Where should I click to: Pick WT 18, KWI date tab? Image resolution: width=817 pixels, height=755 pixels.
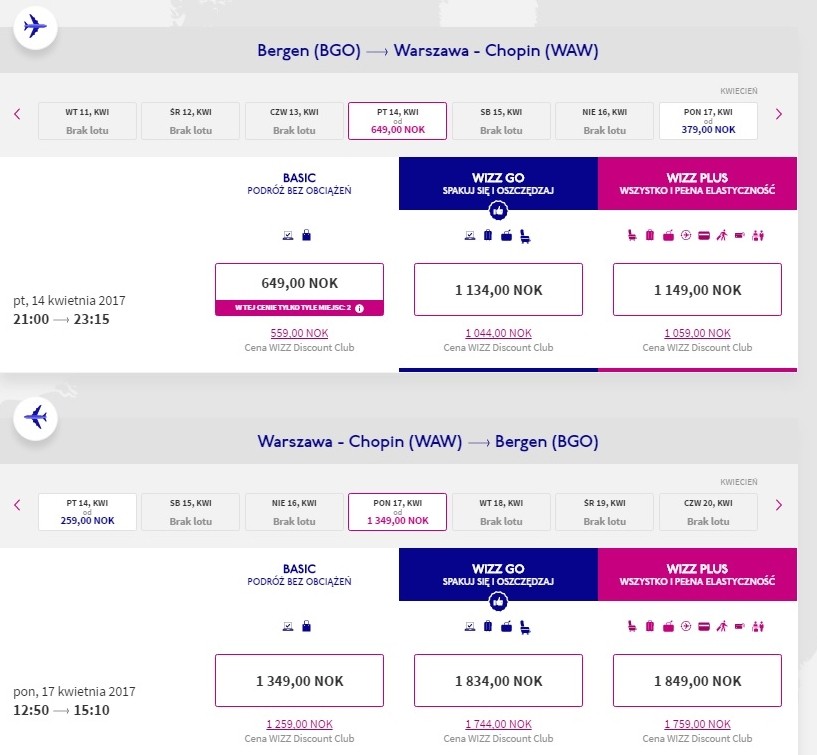pos(501,512)
